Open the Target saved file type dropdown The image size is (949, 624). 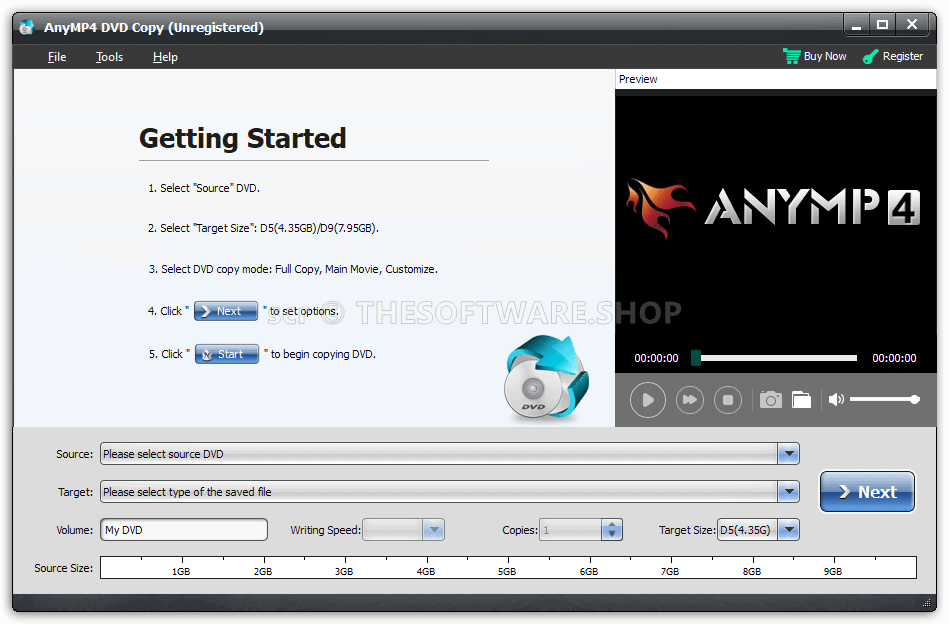789,491
